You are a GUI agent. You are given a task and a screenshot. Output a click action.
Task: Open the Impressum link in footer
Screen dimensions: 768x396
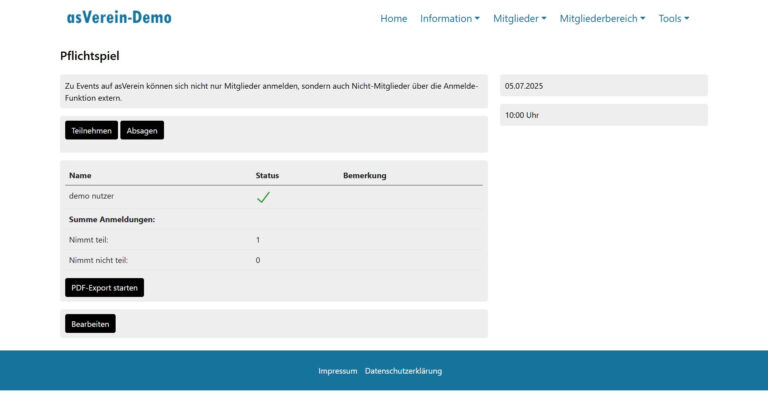point(337,371)
